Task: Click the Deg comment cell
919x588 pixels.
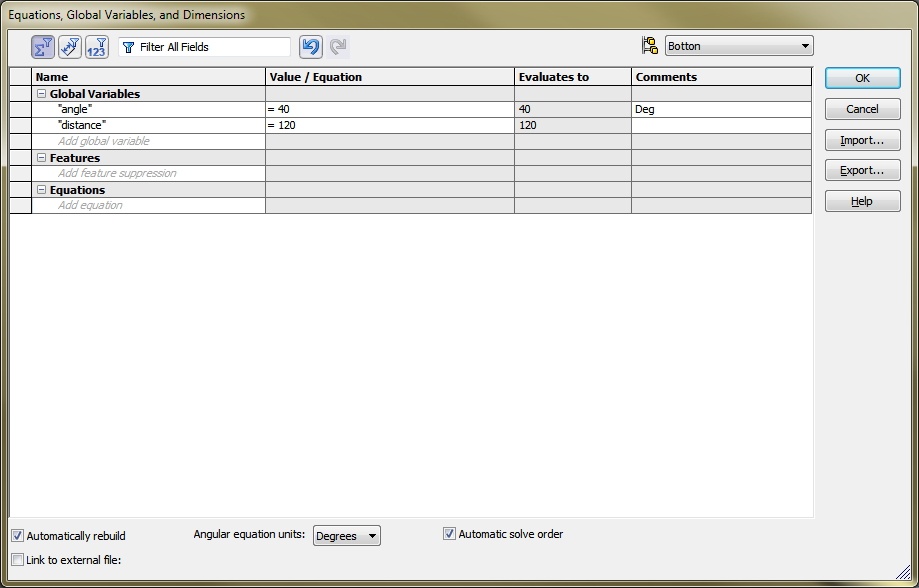Action: click(x=721, y=110)
